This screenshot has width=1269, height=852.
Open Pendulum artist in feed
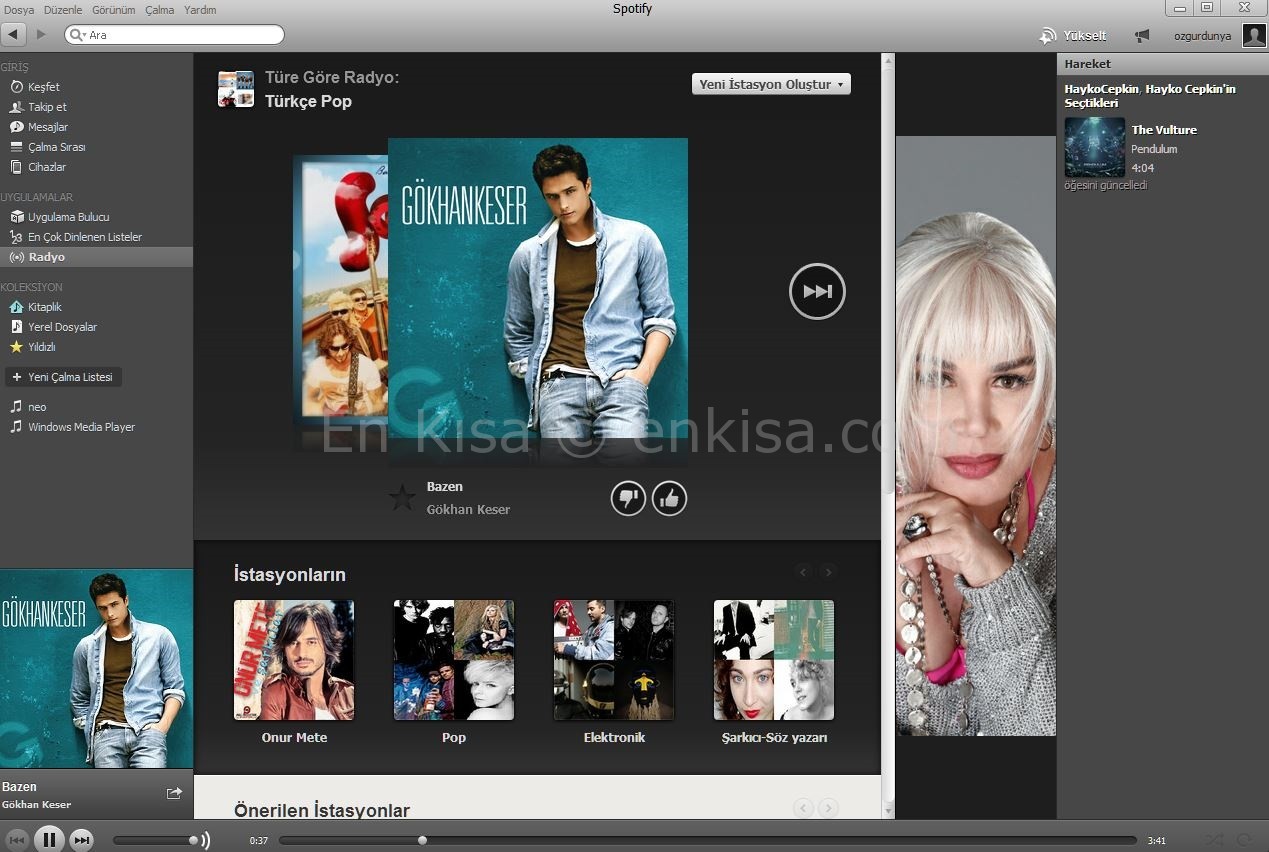click(x=1154, y=149)
